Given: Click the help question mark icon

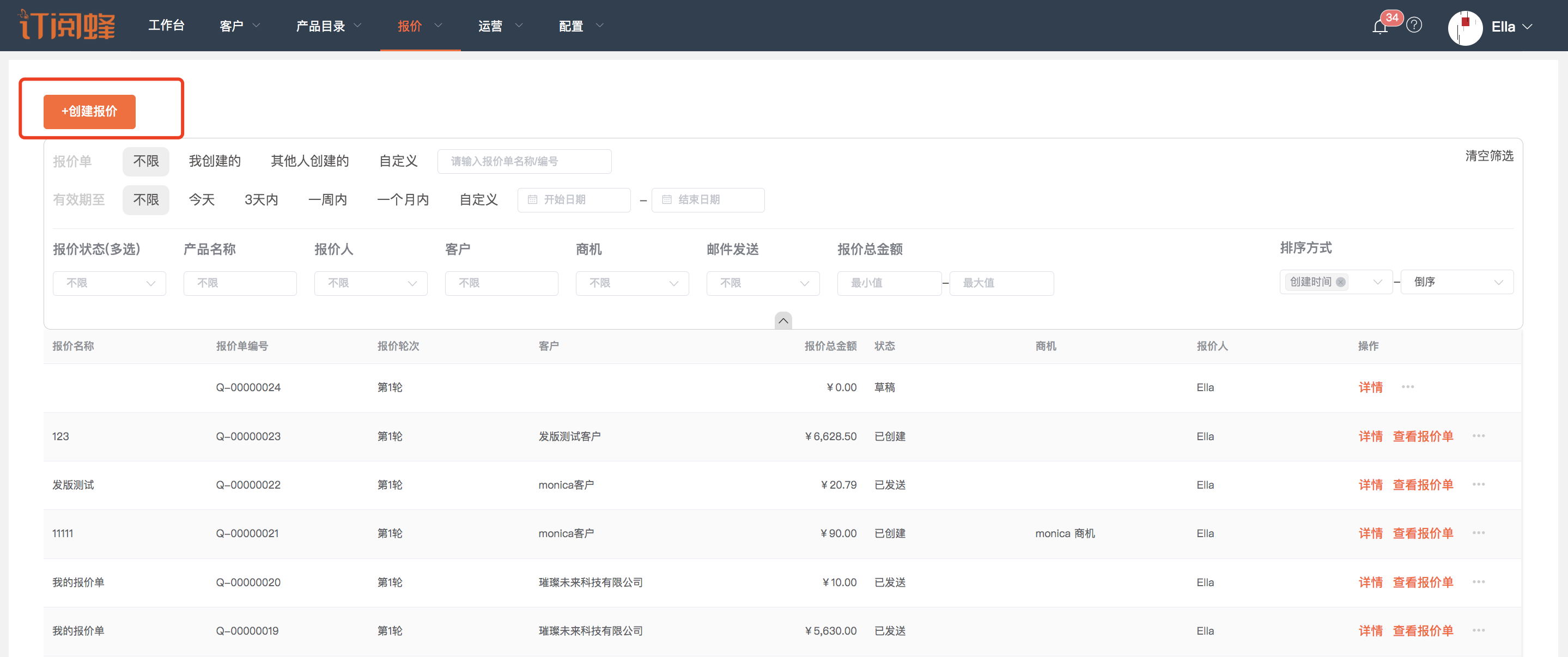Looking at the screenshot, I should tap(1414, 26).
